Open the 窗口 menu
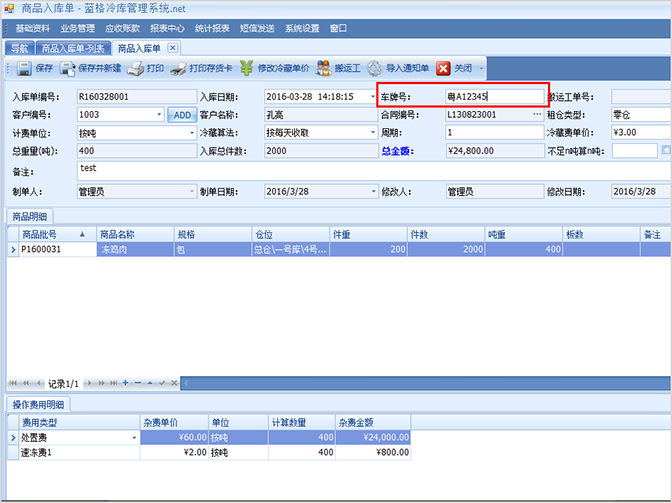The image size is (672, 503). click(x=338, y=28)
